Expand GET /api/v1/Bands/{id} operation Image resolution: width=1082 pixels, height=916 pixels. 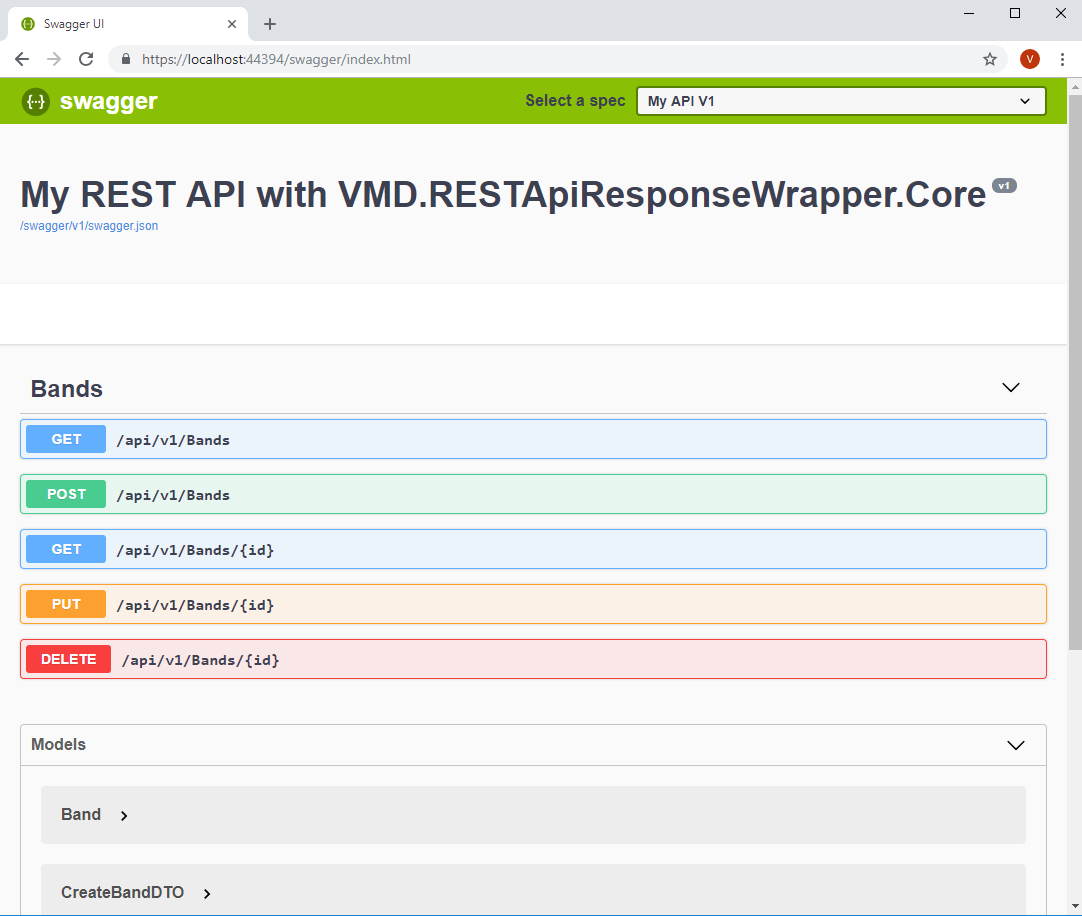(x=533, y=549)
